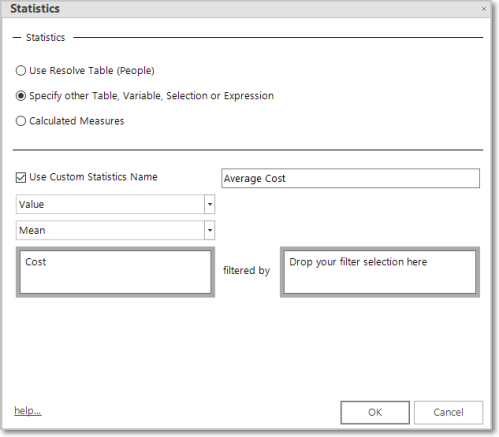Open the Mean dropdown using its arrow
Screen dimensions: 499x437
(210, 230)
